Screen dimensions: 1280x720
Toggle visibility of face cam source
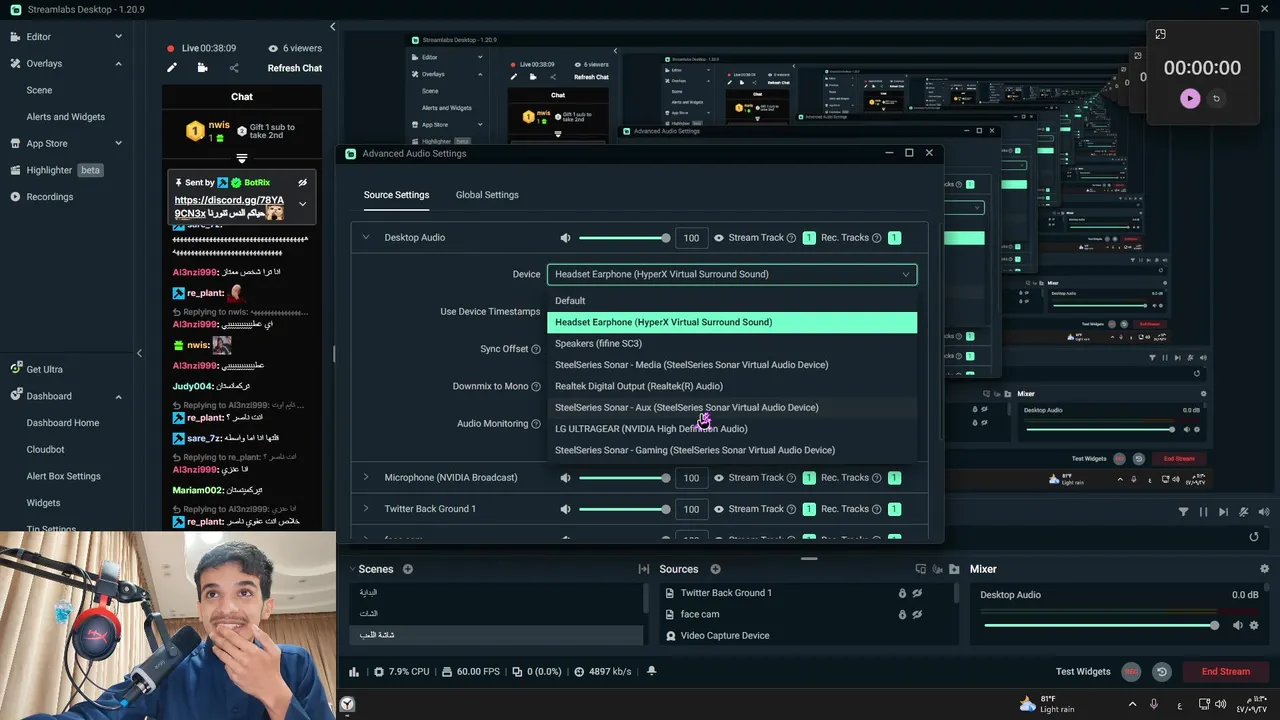[x=917, y=614]
